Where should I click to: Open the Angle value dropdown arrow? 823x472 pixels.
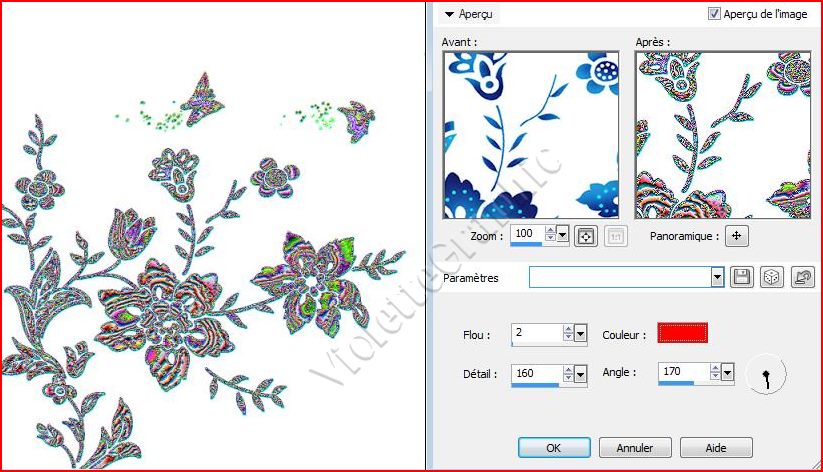coord(728,373)
